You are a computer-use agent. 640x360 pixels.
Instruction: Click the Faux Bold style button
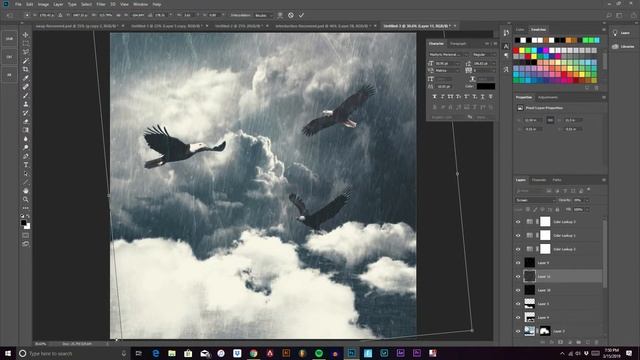pyautogui.click(x=434, y=97)
